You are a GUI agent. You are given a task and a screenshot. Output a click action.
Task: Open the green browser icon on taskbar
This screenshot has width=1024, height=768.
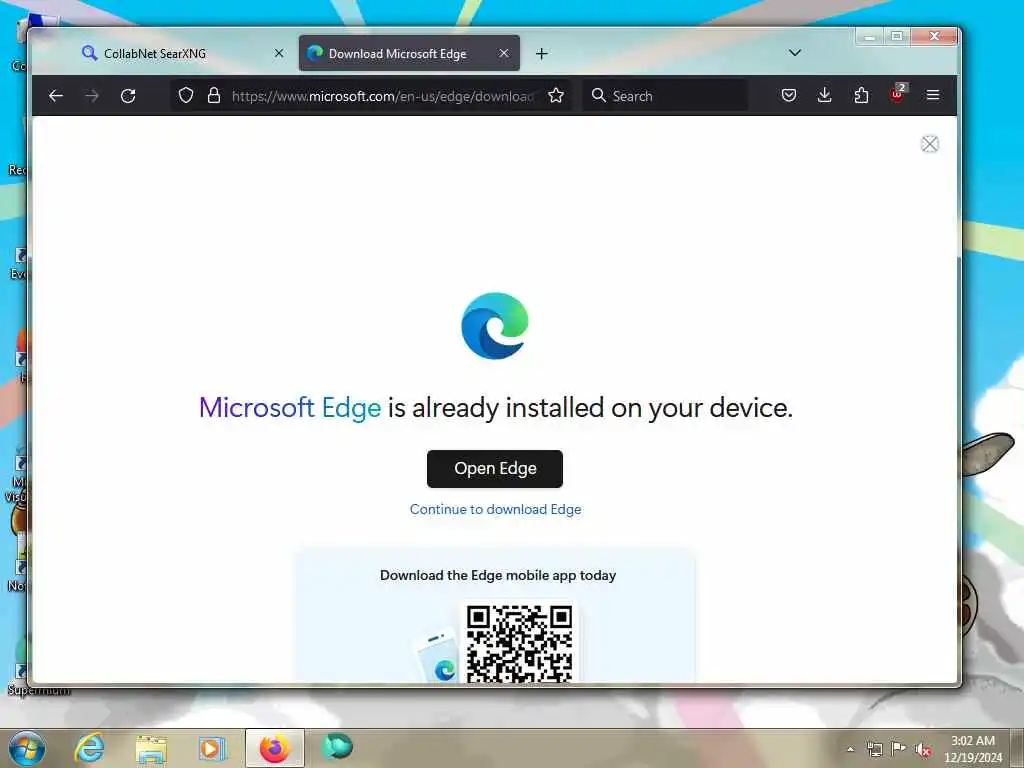(x=337, y=747)
